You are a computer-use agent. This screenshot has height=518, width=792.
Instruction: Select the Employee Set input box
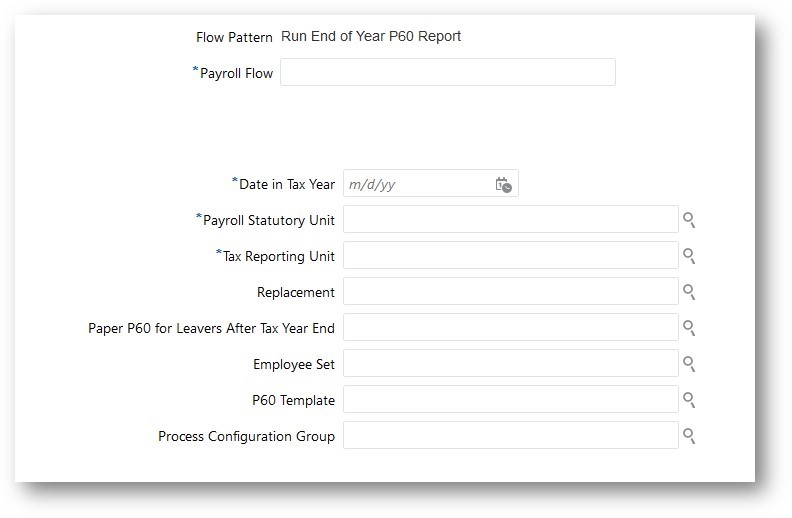point(510,364)
